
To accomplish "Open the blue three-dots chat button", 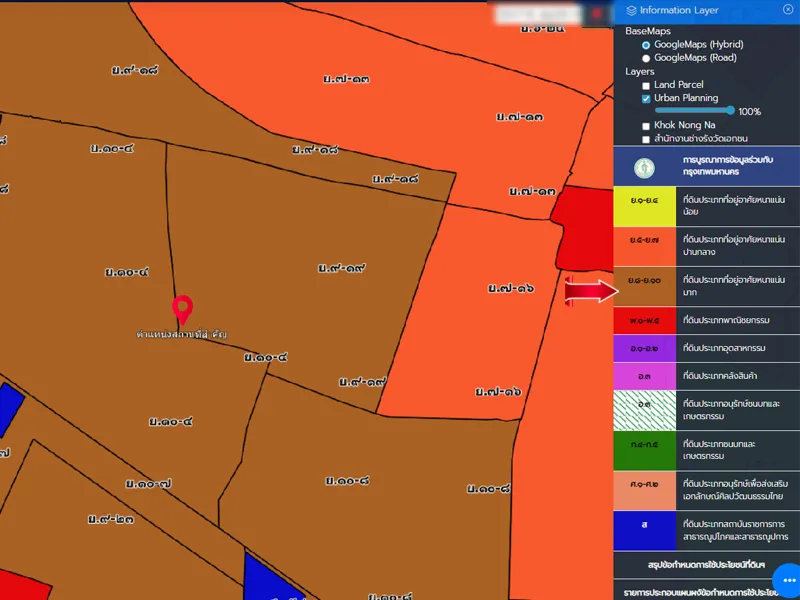I will tap(787, 582).
